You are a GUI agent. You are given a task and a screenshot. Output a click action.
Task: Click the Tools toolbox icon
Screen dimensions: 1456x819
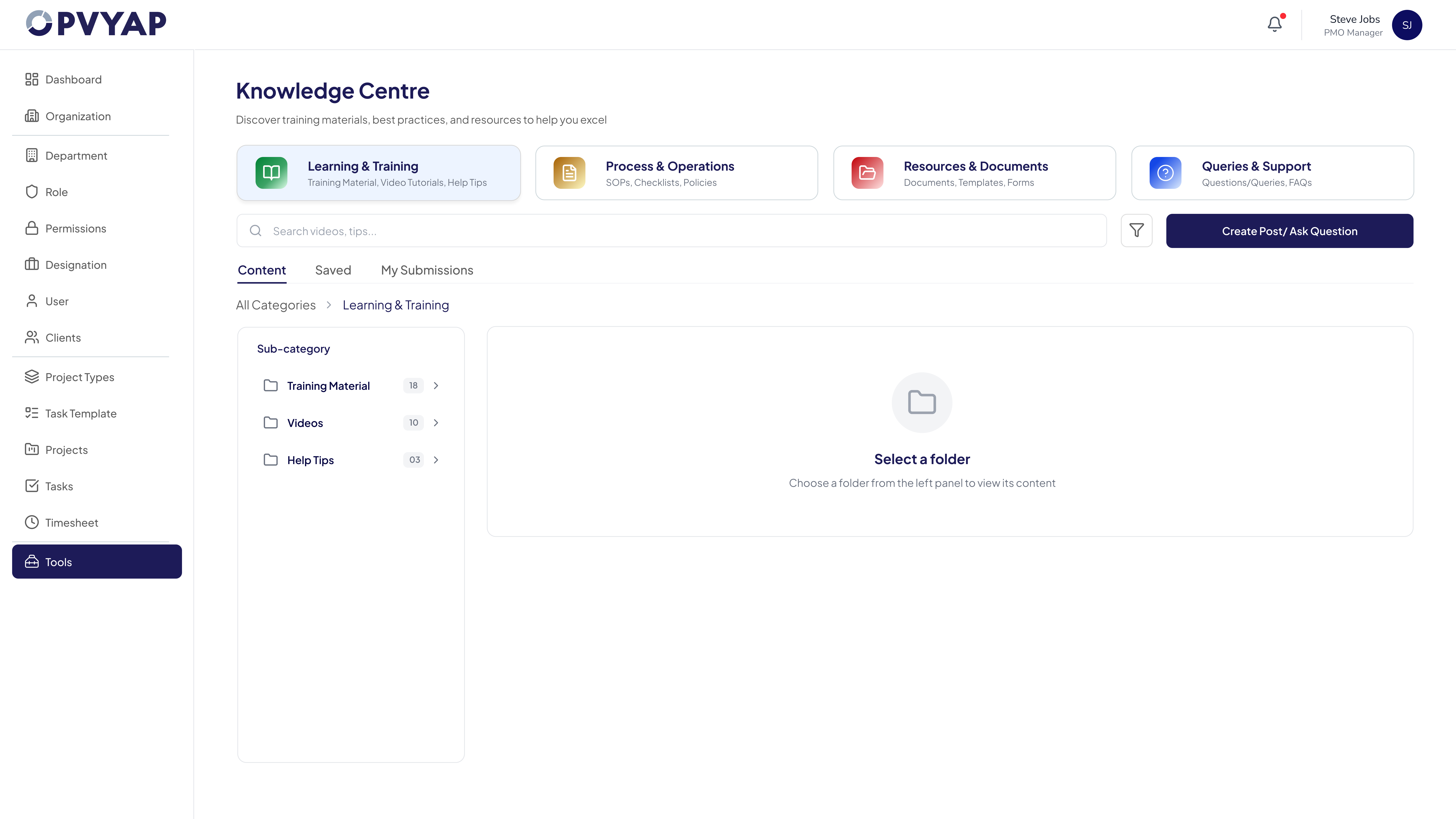[32, 562]
